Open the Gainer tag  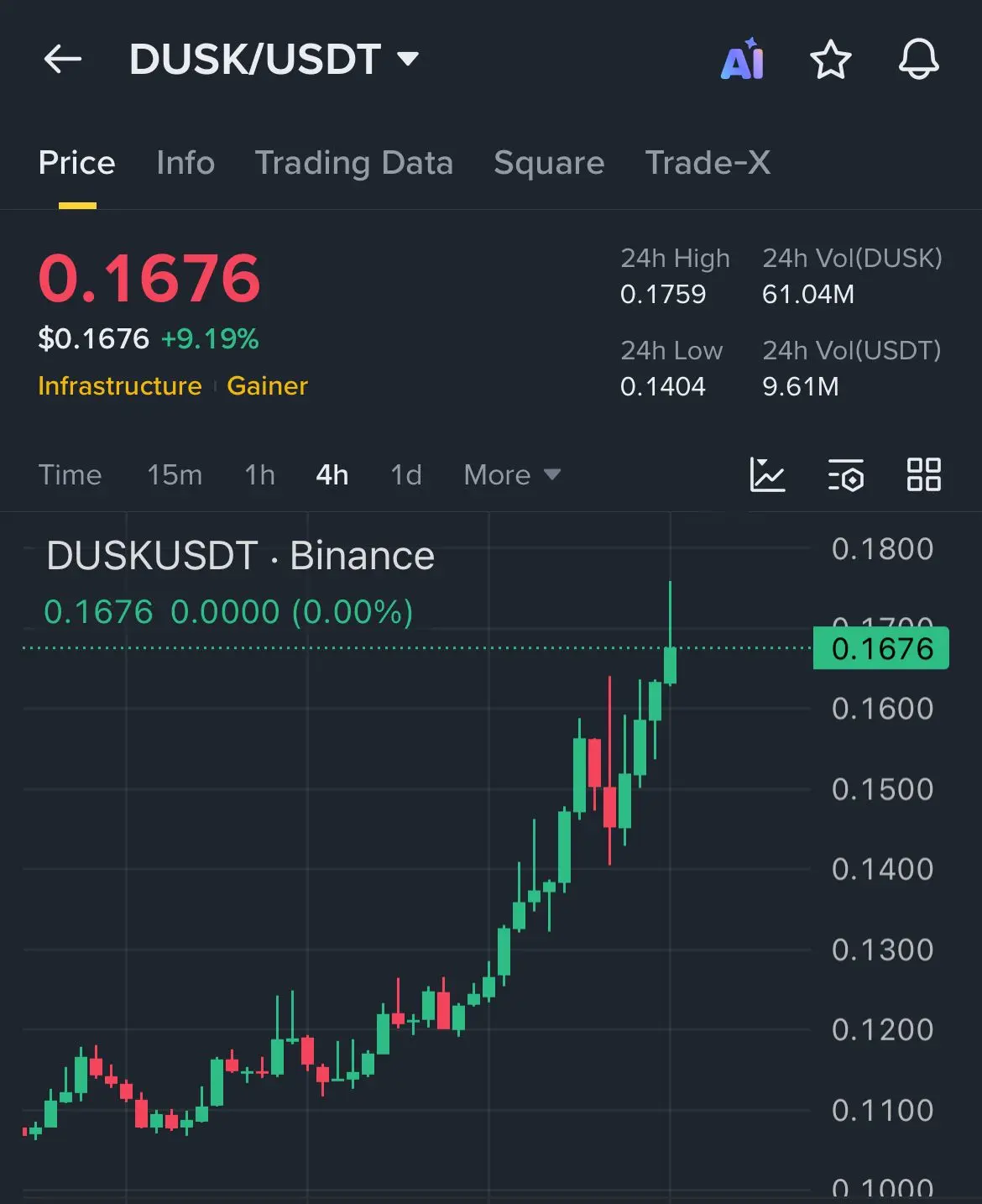[x=268, y=386]
